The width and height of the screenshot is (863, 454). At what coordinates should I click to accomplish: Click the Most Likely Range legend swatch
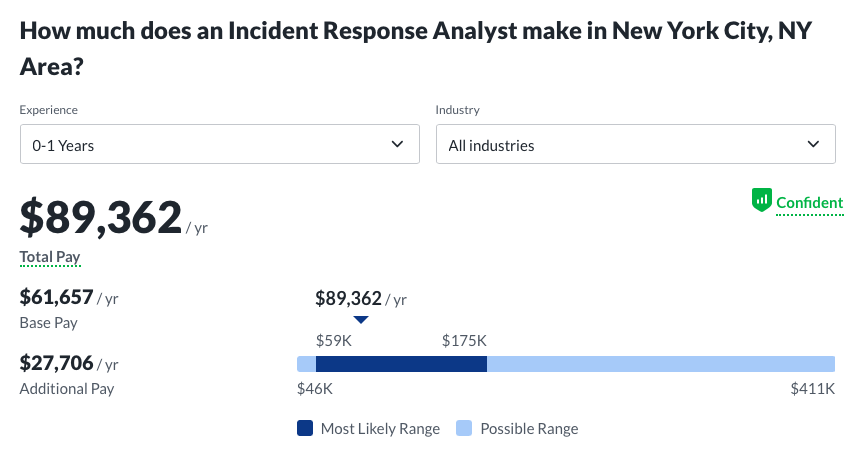(x=305, y=429)
